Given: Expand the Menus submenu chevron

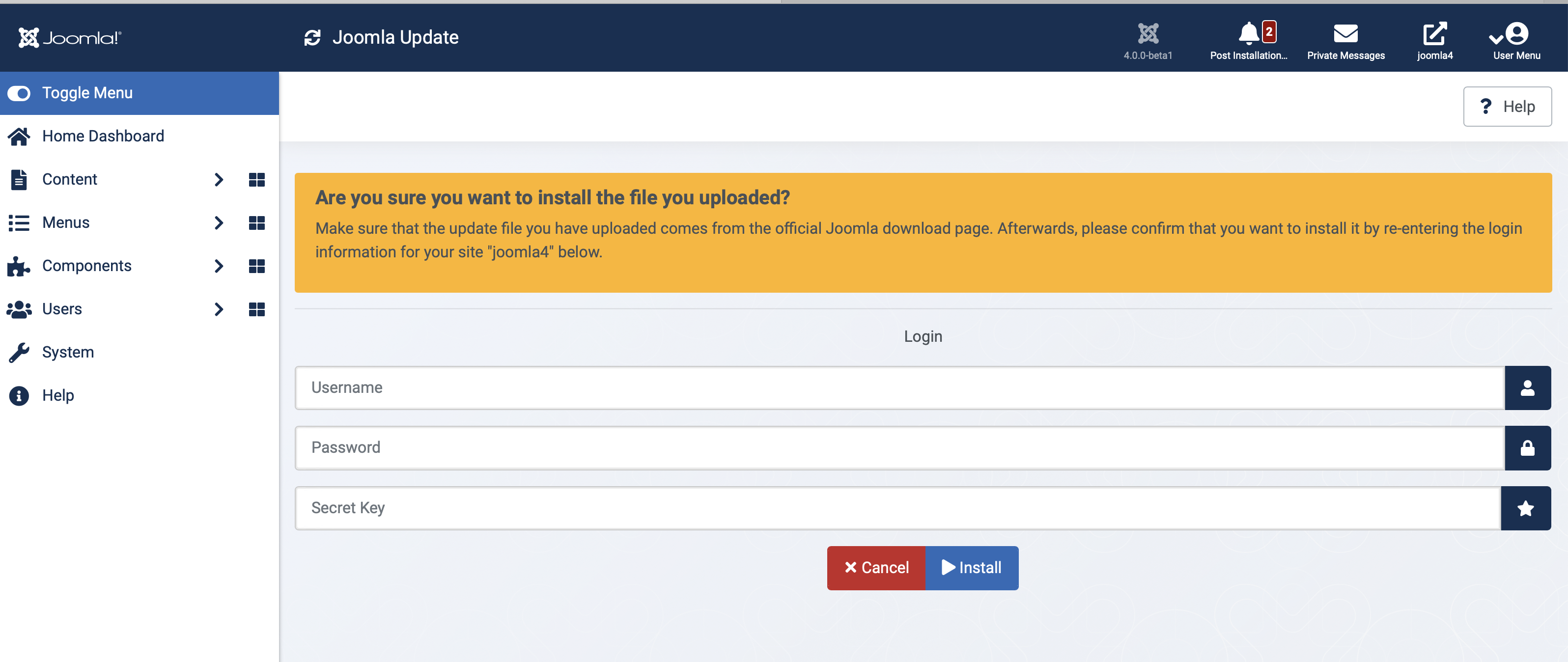Looking at the screenshot, I should pyautogui.click(x=219, y=222).
